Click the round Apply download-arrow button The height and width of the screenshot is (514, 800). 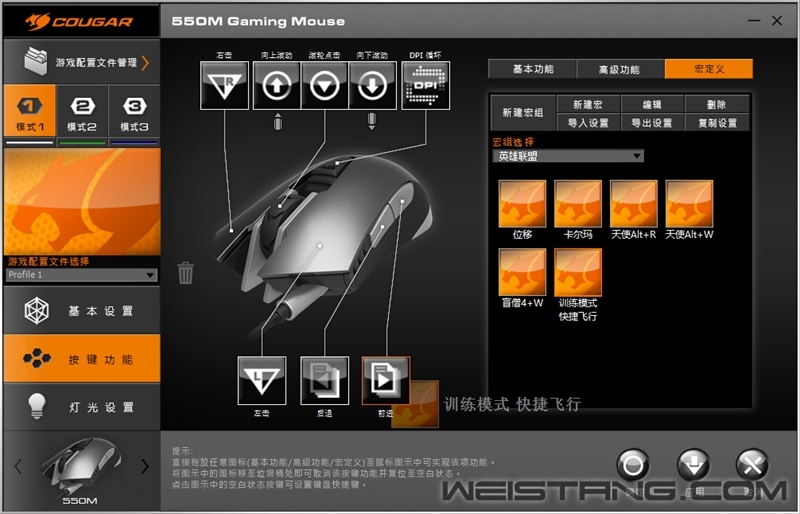pos(693,465)
